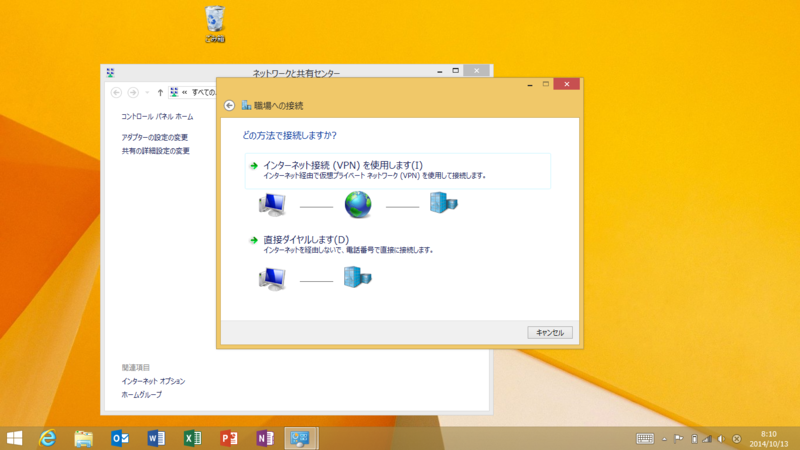This screenshot has width=800, height=450.
Task: Launch Excel from taskbar
Action: point(192,438)
